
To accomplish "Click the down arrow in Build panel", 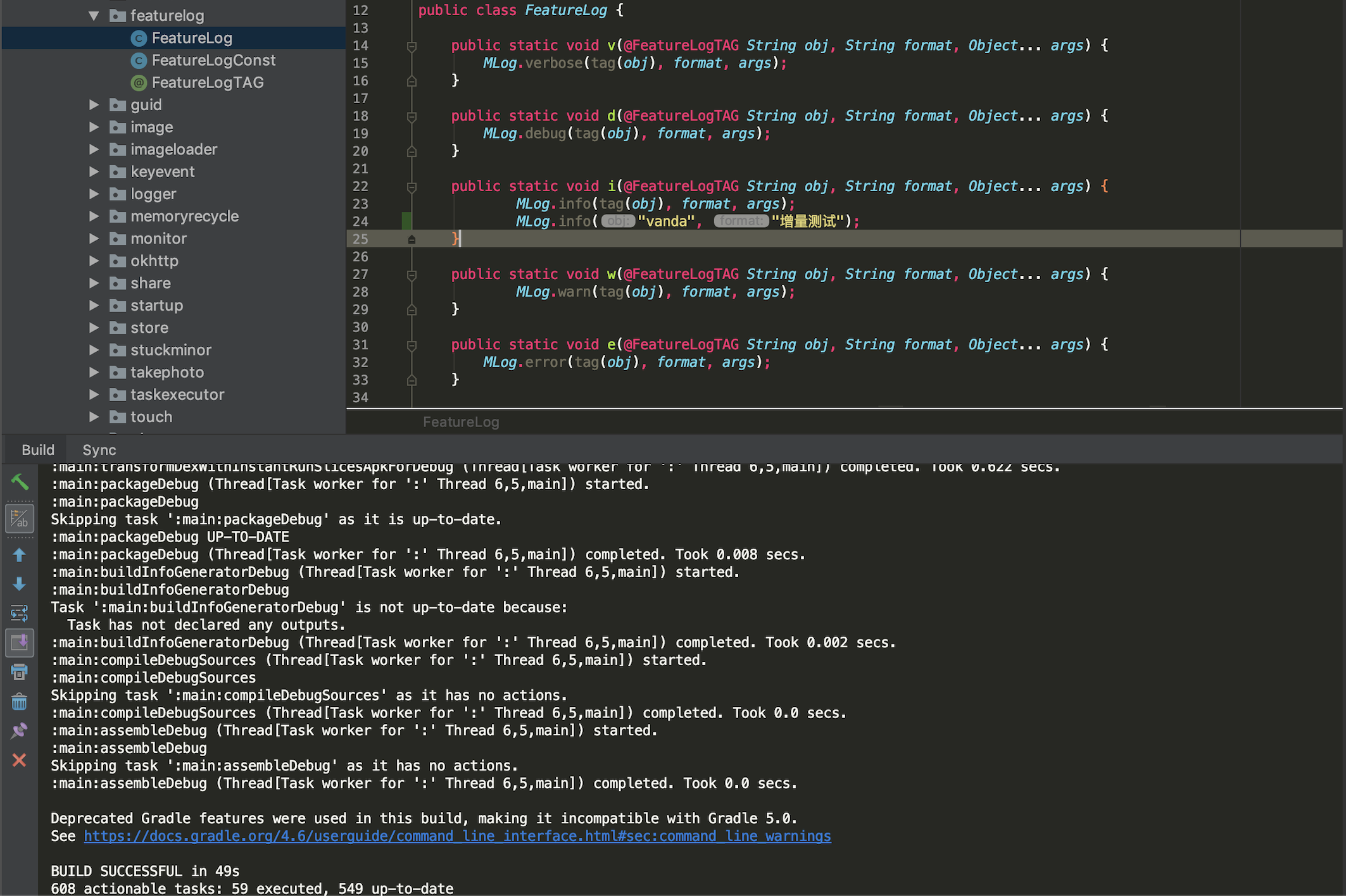I will pos(20,583).
